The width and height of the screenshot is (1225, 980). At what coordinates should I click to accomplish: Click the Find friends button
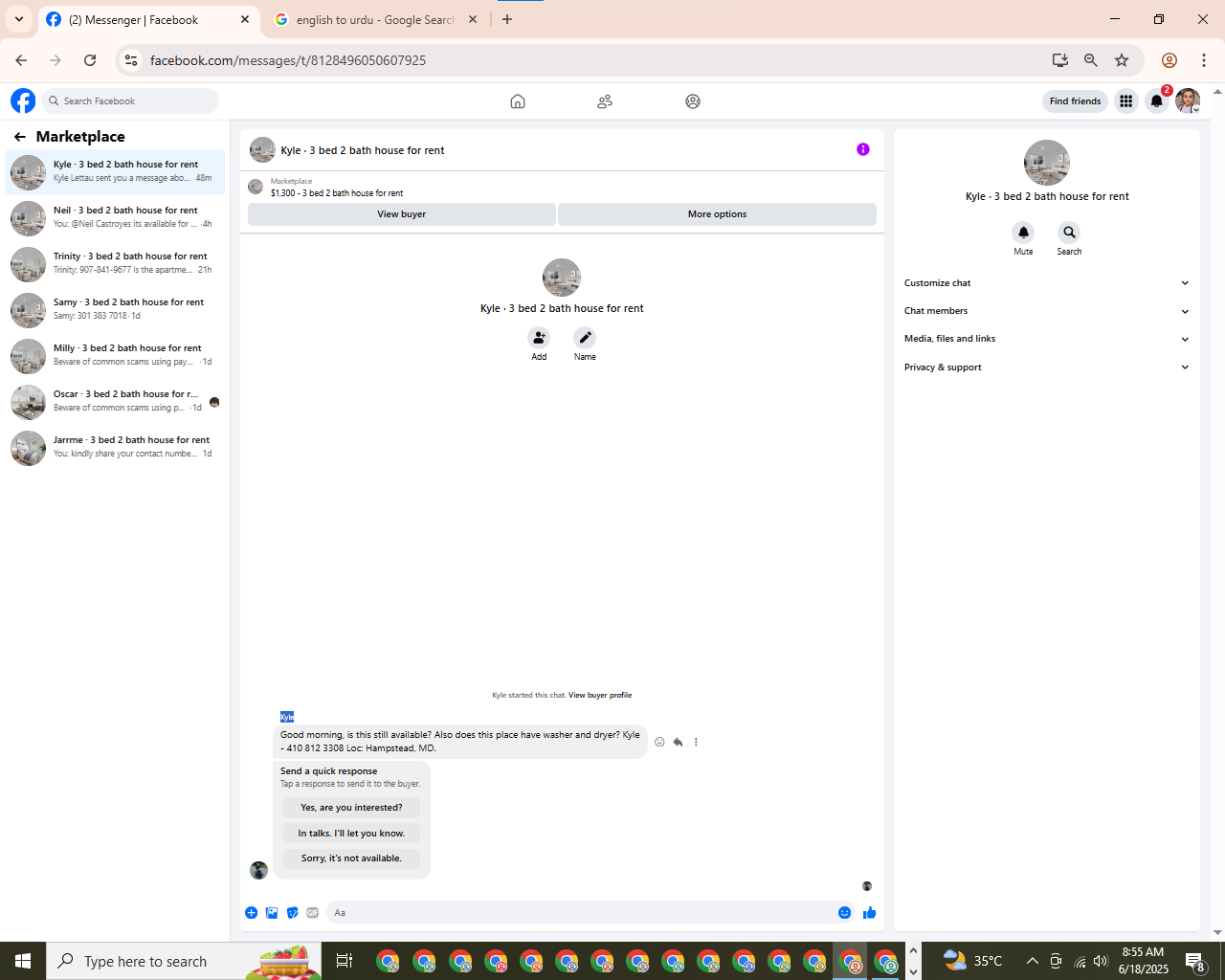coord(1075,101)
